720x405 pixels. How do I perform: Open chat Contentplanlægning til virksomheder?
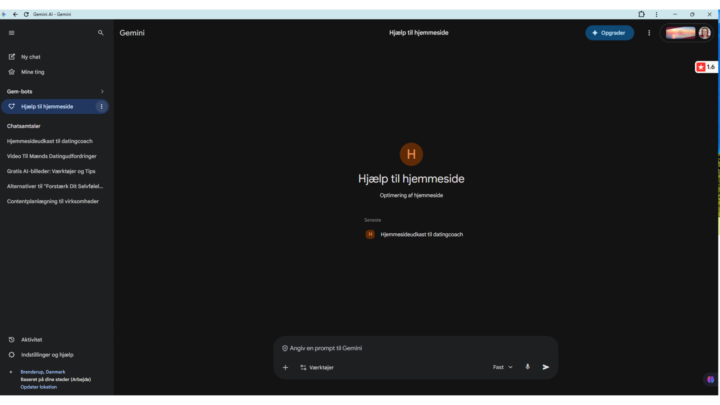click(x=53, y=202)
